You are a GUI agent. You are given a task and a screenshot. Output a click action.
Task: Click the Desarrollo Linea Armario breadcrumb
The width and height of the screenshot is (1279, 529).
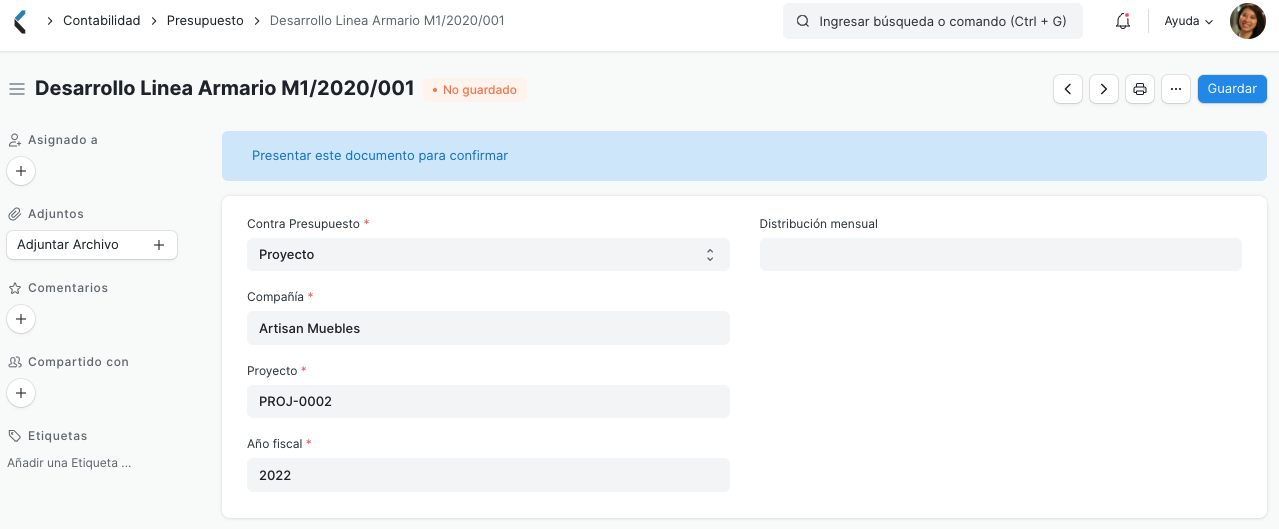tap(387, 20)
